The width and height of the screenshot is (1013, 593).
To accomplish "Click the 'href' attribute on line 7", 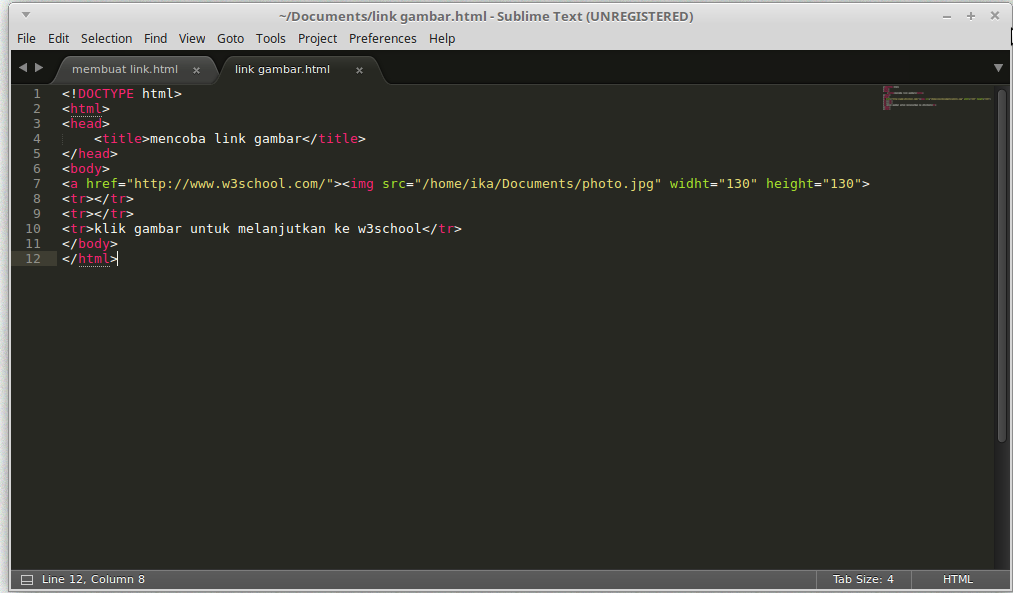I will pyautogui.click(x=102, y=183).
